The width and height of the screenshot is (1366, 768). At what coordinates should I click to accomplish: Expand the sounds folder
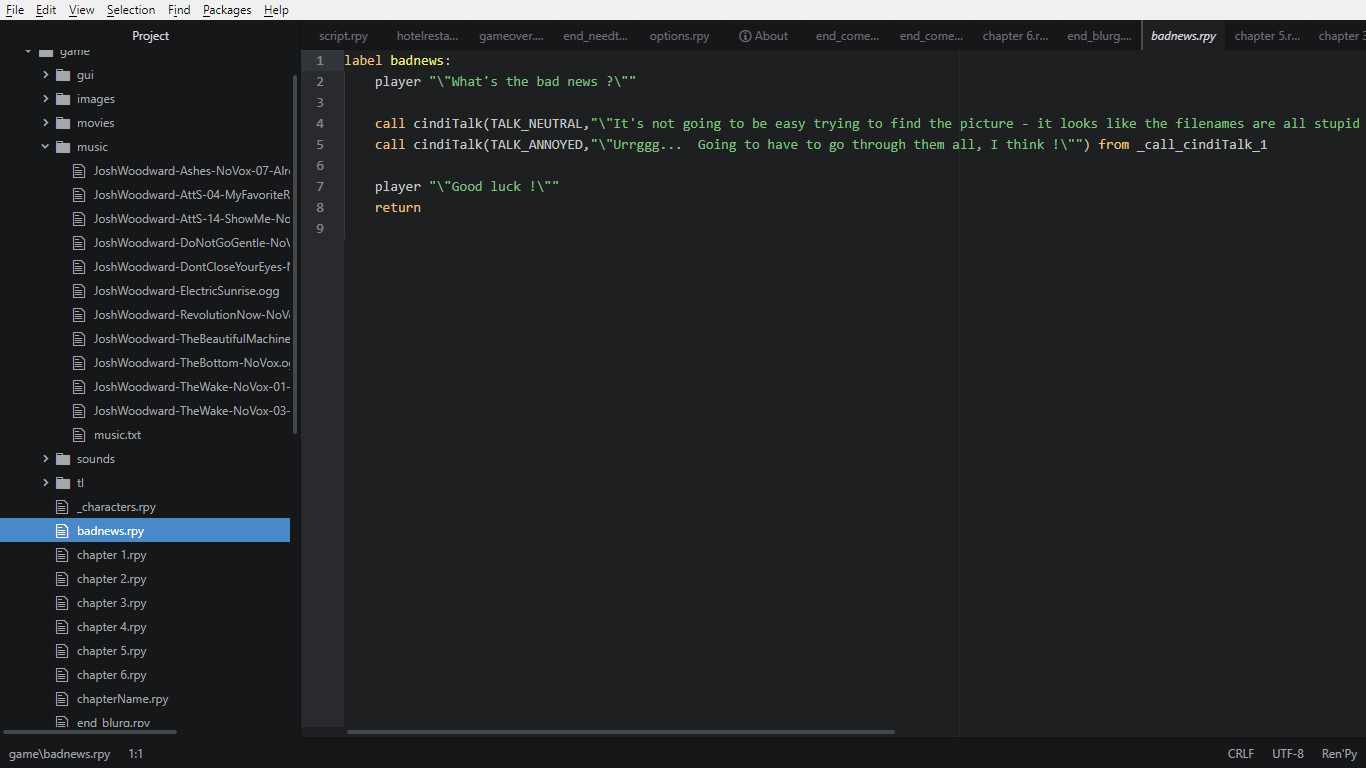(x=44, y=458)
